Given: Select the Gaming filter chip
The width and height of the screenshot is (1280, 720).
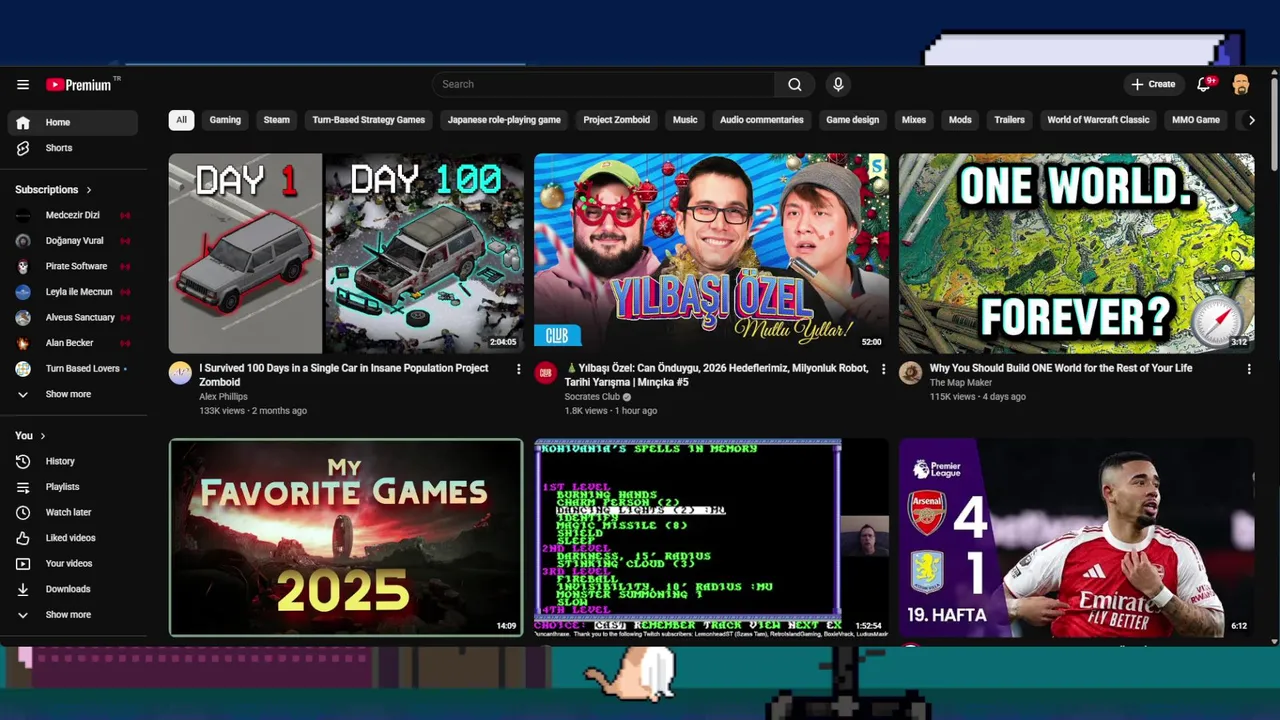Looking at the screenshot, I should click(225, 120).
